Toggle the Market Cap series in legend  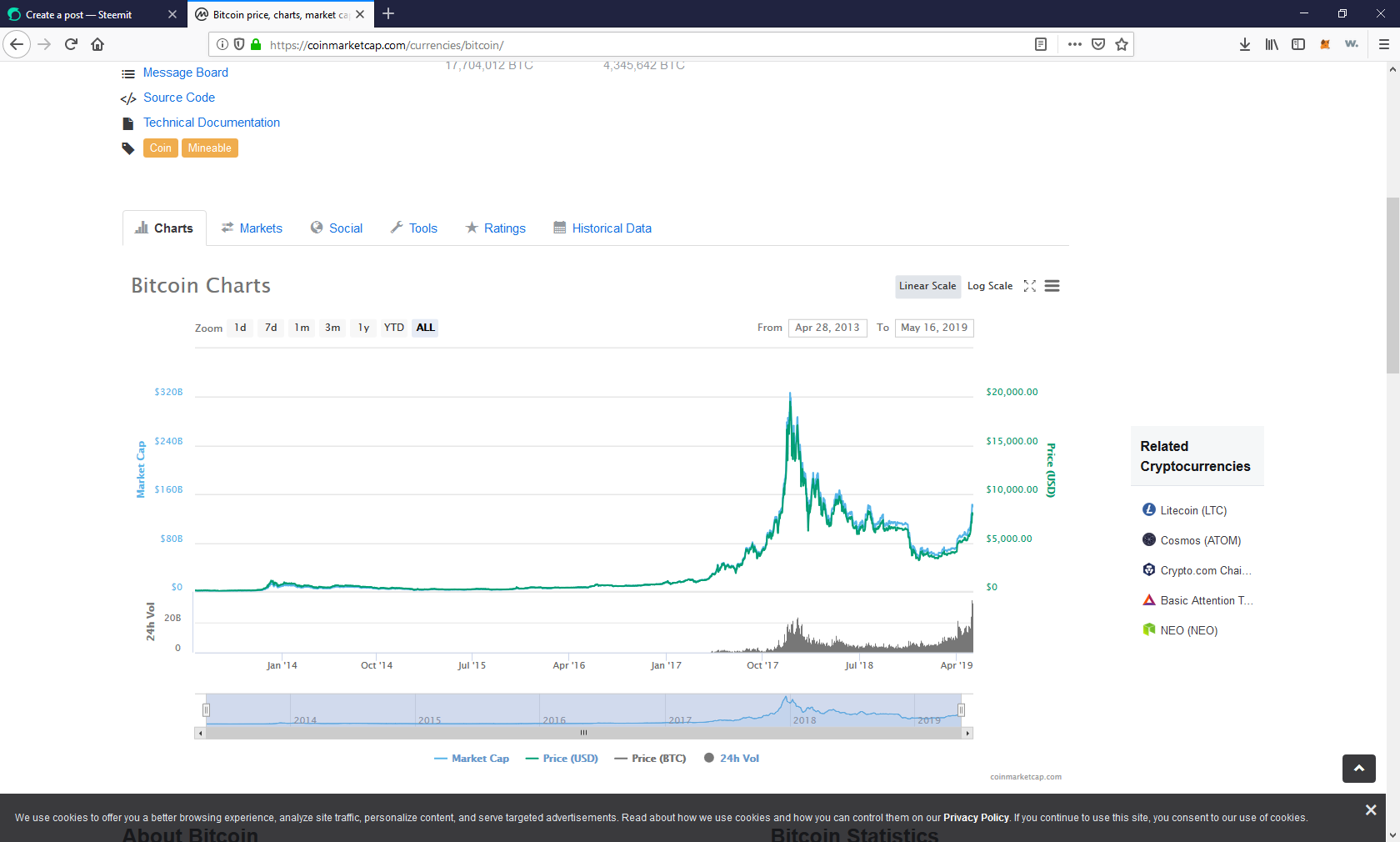coord(472,759)
